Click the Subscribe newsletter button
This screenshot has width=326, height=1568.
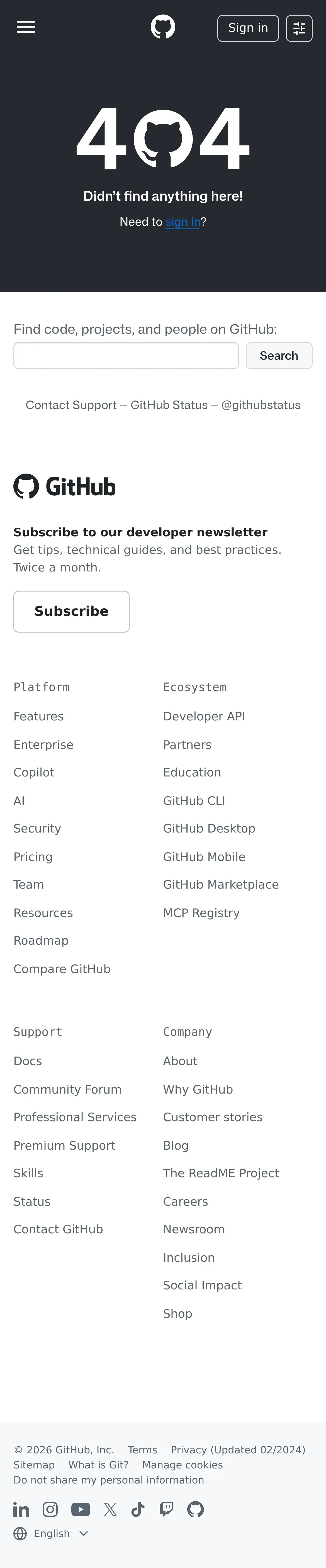coord(71,611)
